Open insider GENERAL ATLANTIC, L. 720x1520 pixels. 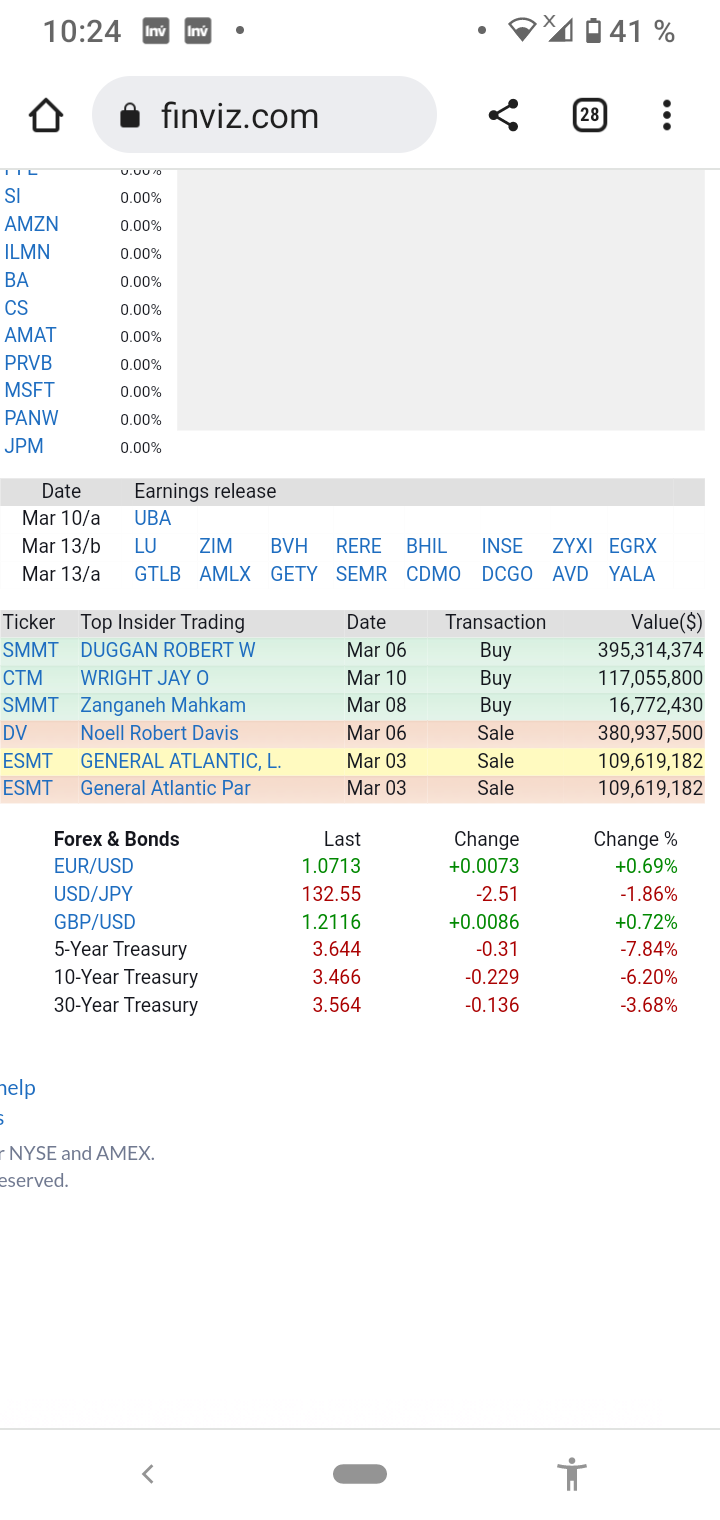tap(181, 761)
